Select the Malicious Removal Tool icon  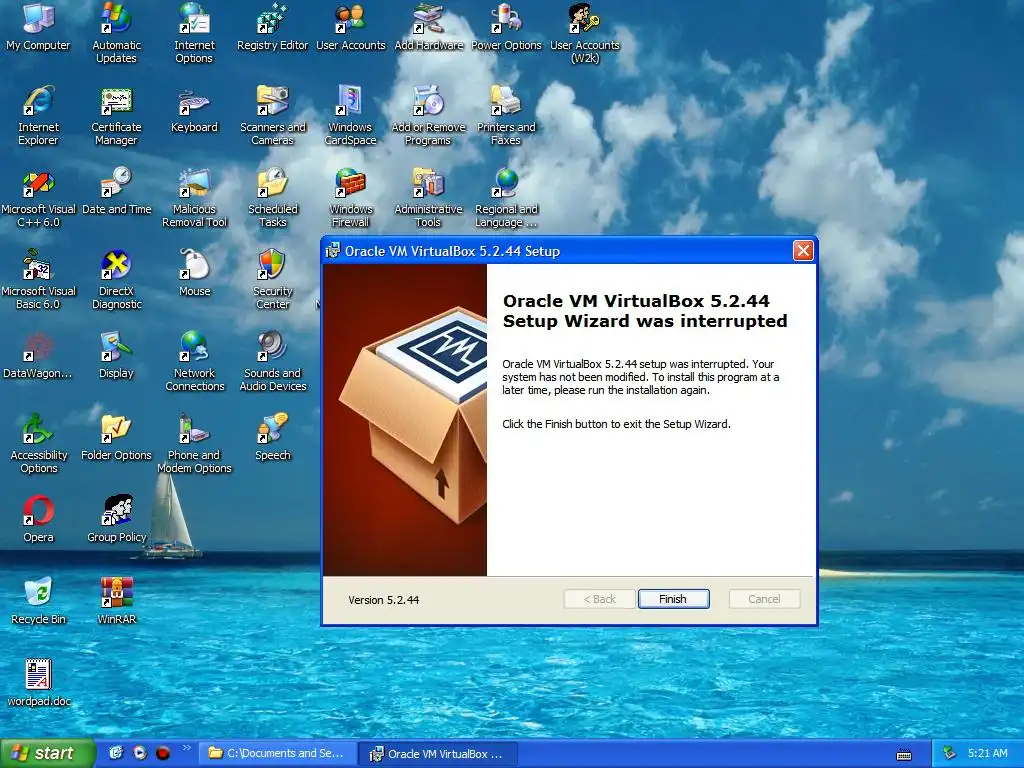click(194, 197)
